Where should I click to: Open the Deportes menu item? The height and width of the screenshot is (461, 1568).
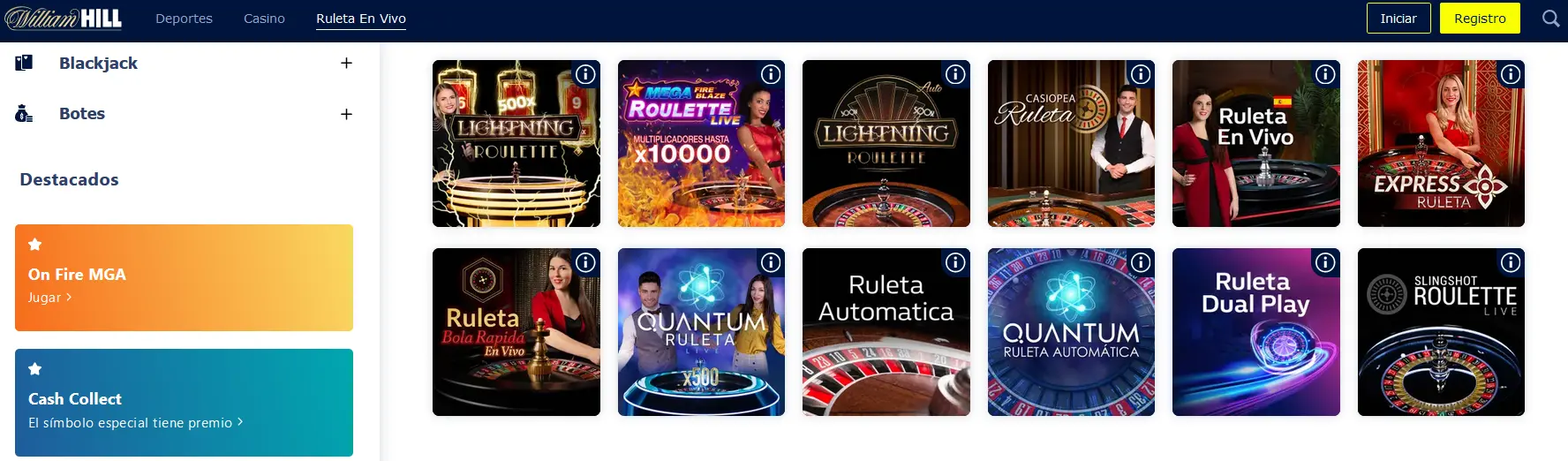click(x=184, y=19)
